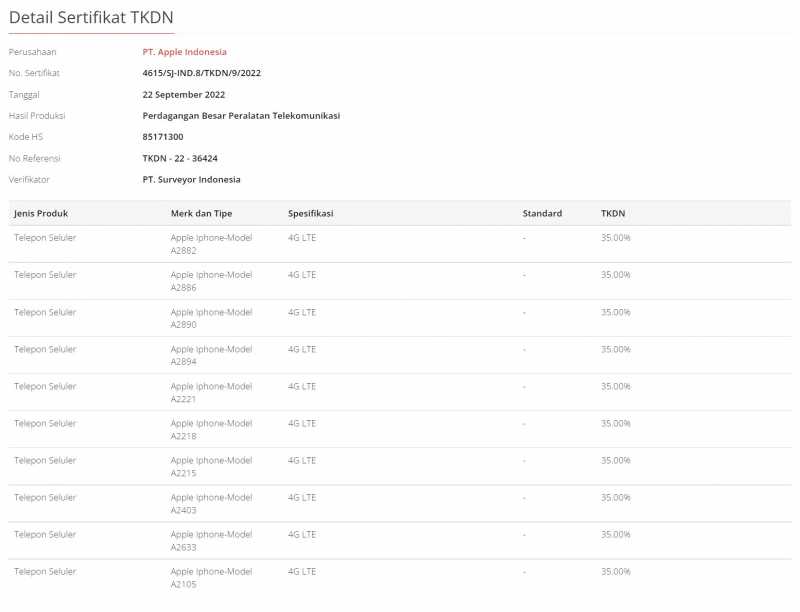The image size is (800, 612).
Task: Select the date 22 September 2022
Action: (x=184, y=95)
